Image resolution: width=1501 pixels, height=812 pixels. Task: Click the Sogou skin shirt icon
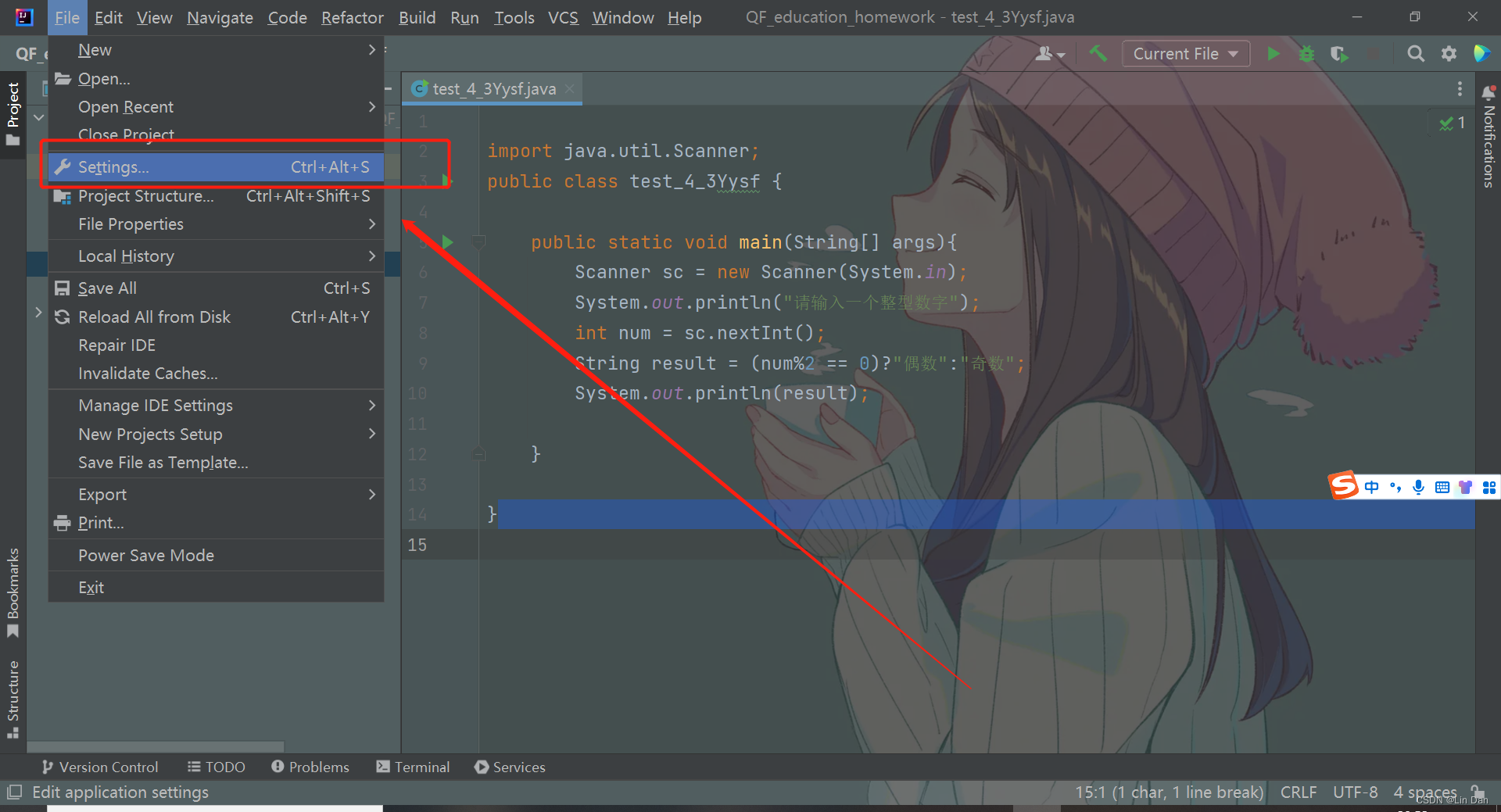tap(1466, 487)
